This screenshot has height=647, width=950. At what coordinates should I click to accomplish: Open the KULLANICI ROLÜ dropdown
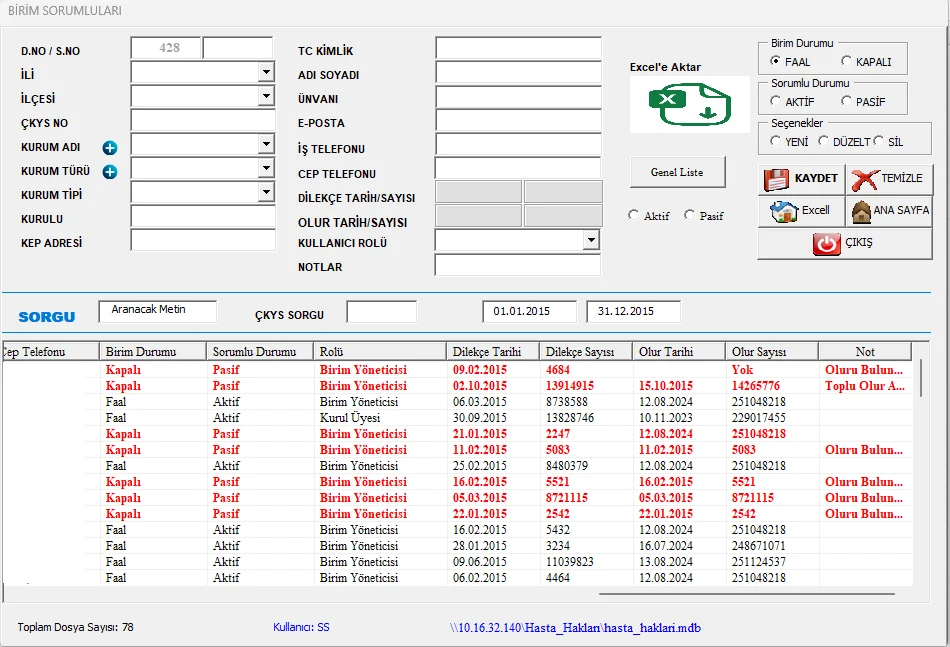click(x=591, y=241)
